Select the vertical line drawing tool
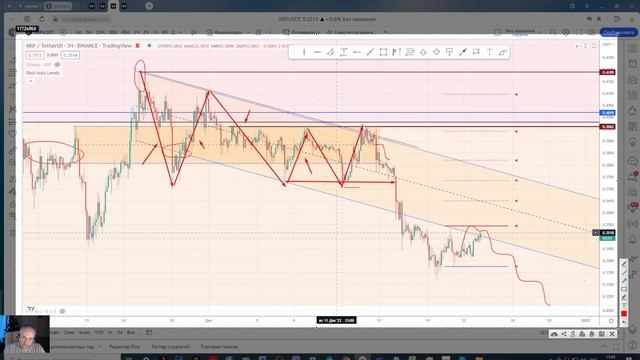Image resolution: width=640 pixels, height=360 pixels. click(x=304, y=52)
